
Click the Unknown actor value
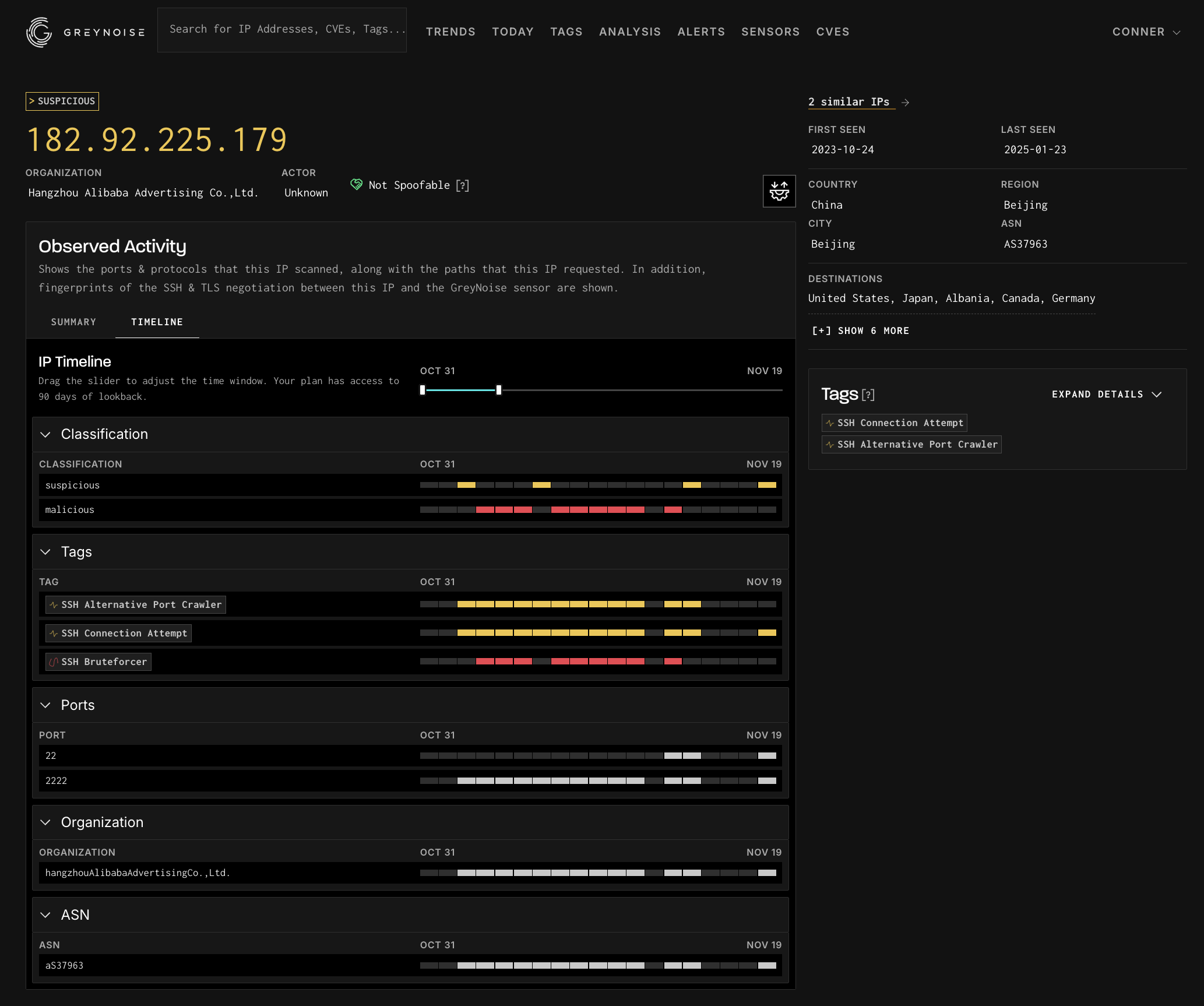click(x=306, y=193)
